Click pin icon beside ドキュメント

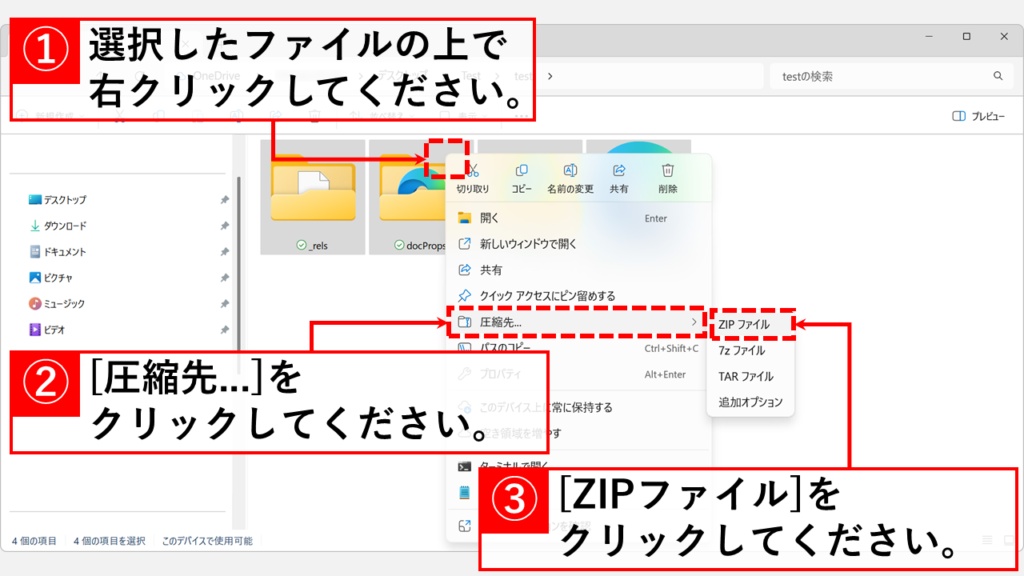tap(224, 252)
